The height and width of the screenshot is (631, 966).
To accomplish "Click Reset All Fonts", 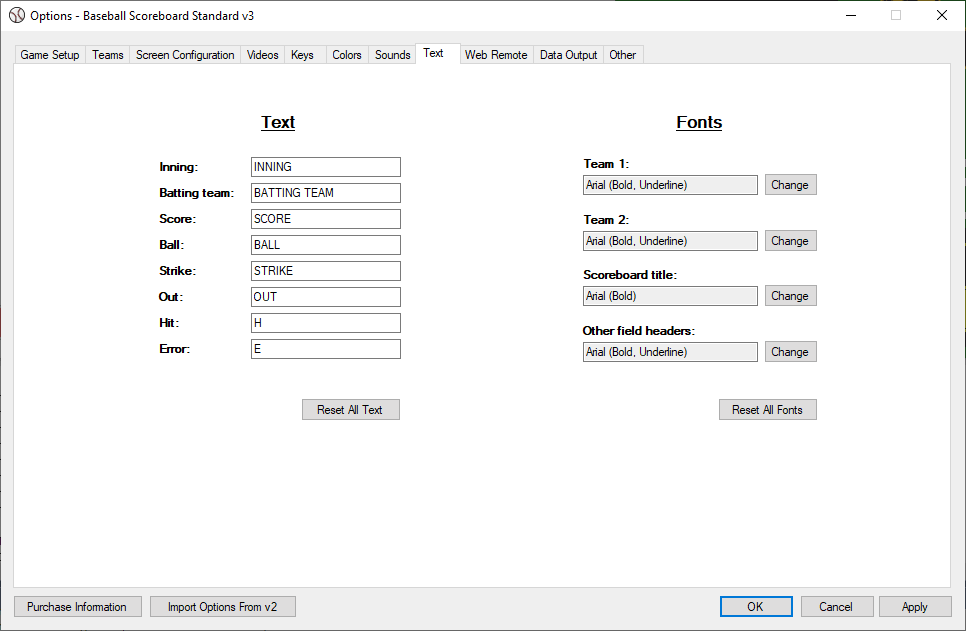I will point(767,410).
